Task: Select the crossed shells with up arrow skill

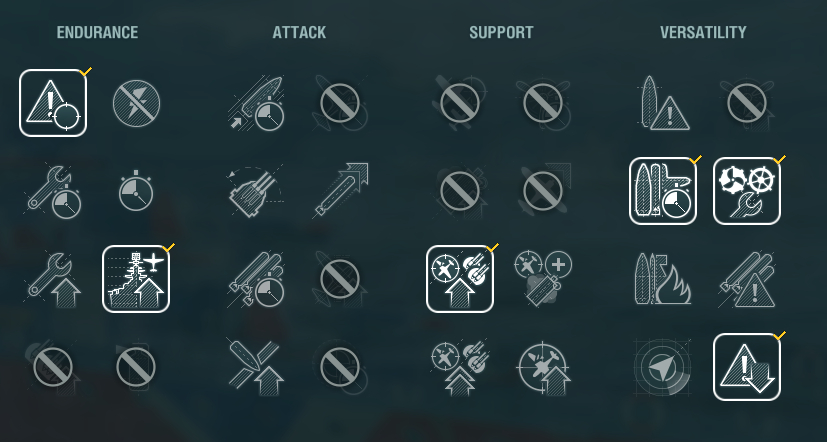Action: [256, 367]
